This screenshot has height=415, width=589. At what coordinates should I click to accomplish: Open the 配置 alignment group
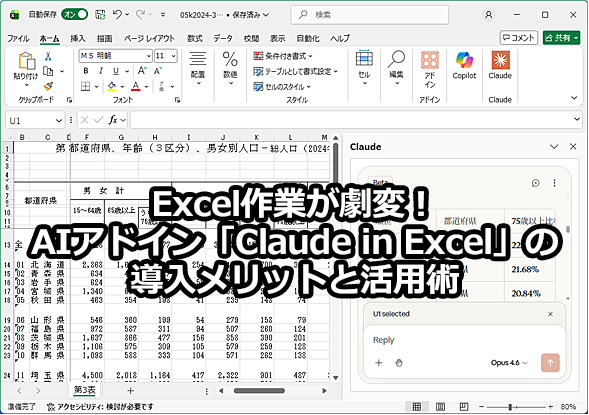[x=198, y=68]
